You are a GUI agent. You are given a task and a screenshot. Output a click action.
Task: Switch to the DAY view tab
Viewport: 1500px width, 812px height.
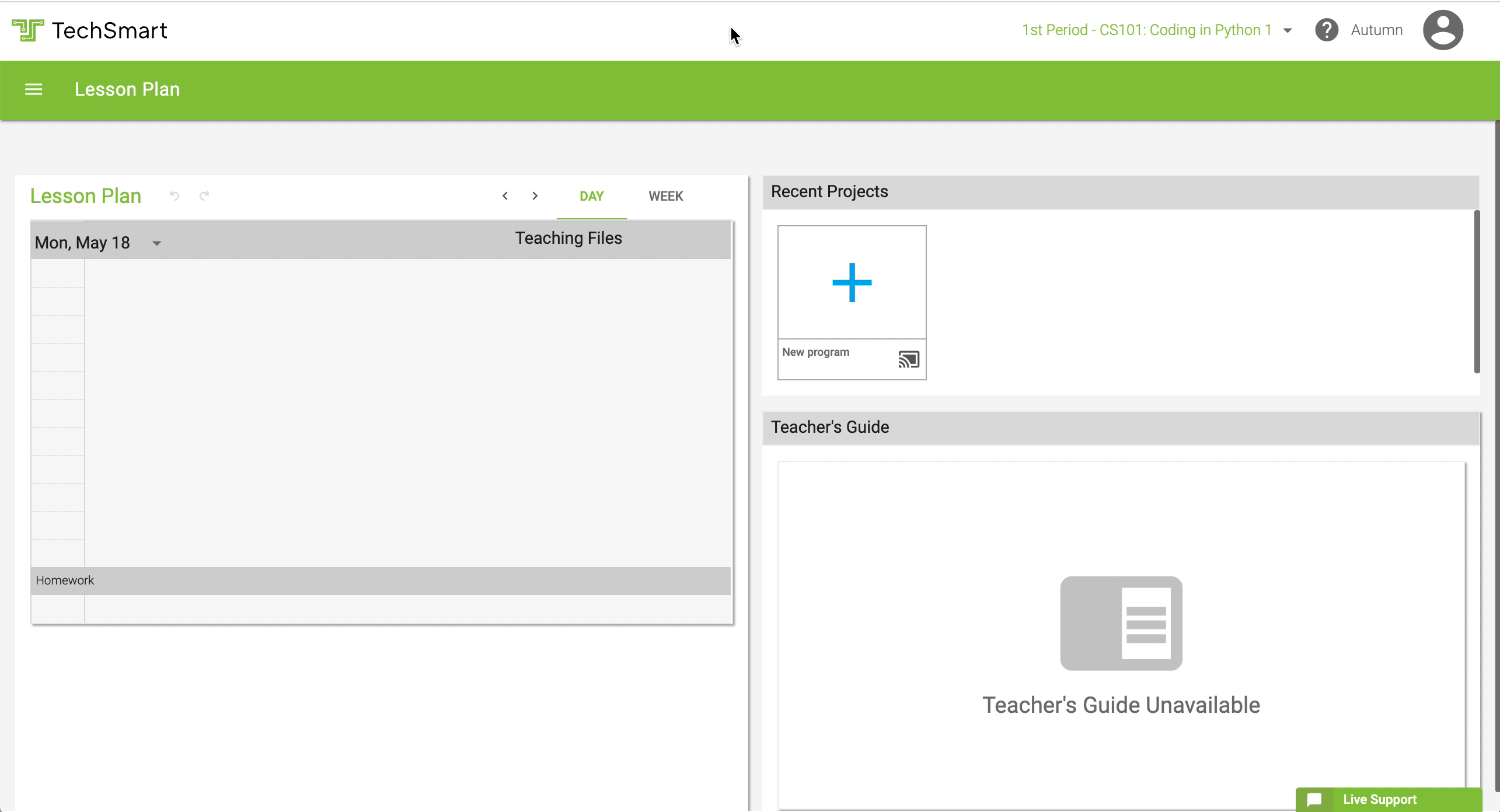(x=592, y=196)
